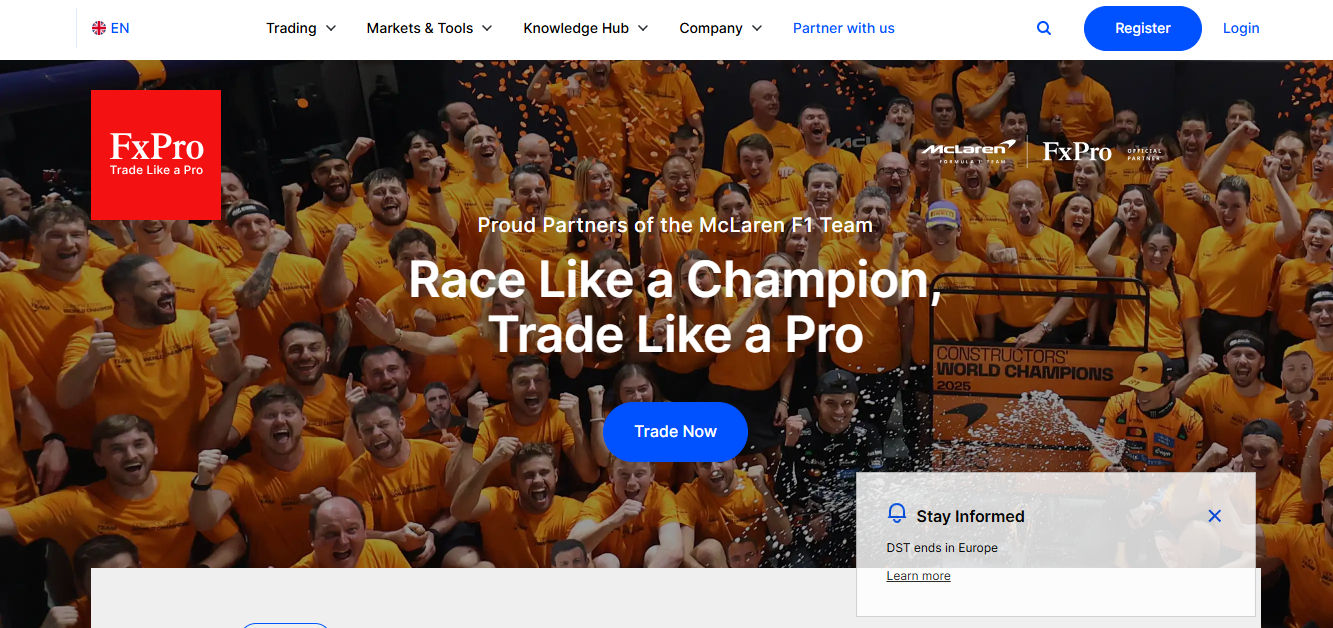Screen dimensions: 1333x628
Task: Expand the Markets & Tools chevron
Action: click(487, 28)
